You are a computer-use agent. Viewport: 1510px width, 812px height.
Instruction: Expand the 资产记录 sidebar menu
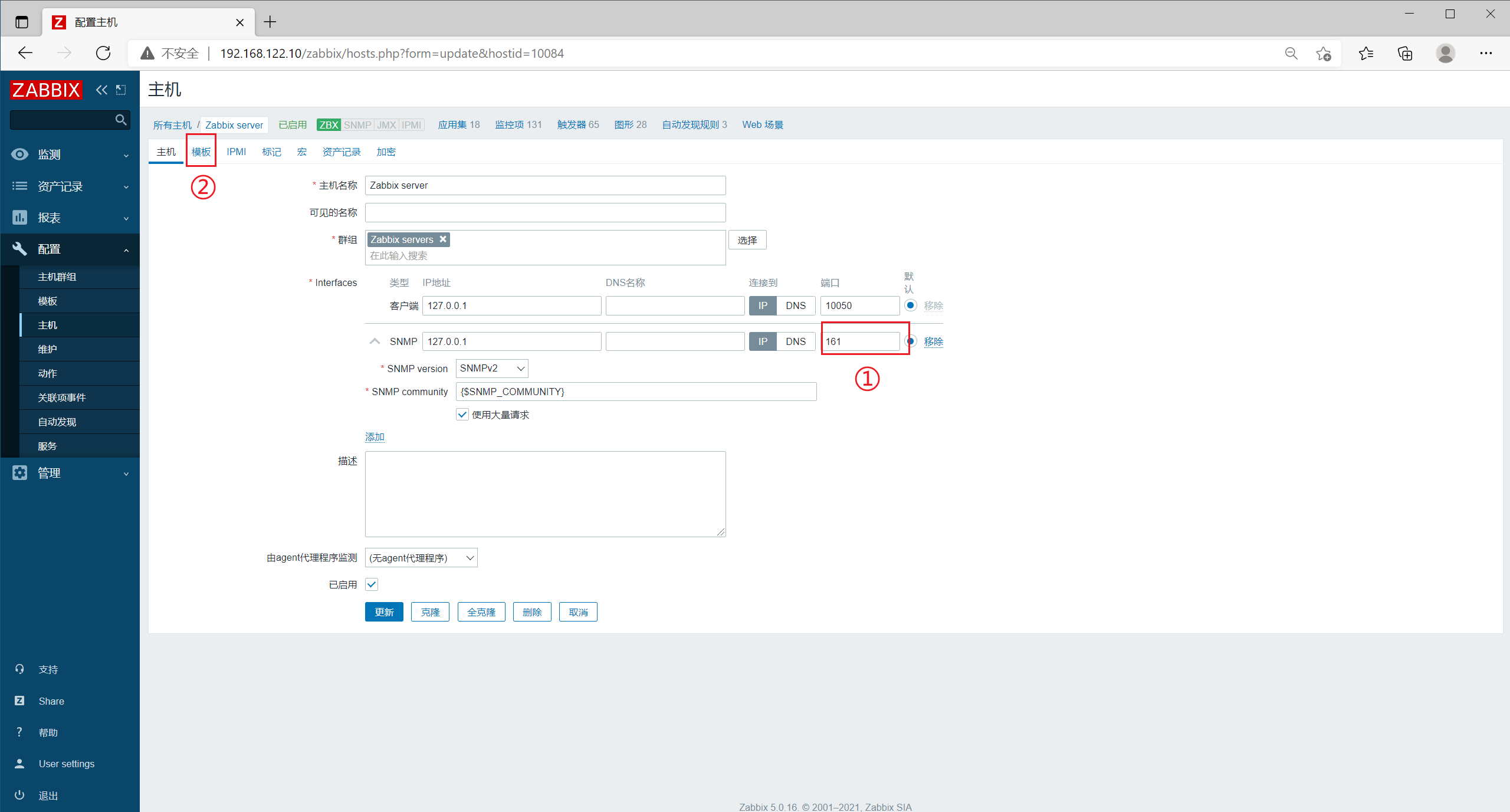tap(126, 188)
